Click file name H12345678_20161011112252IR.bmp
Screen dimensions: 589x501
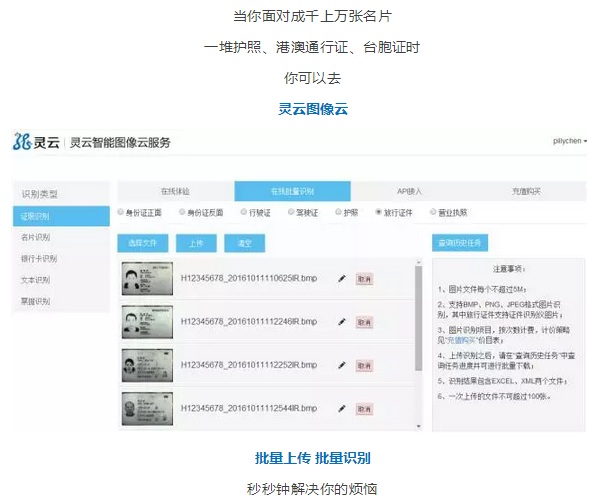click(x=249, y=365)
